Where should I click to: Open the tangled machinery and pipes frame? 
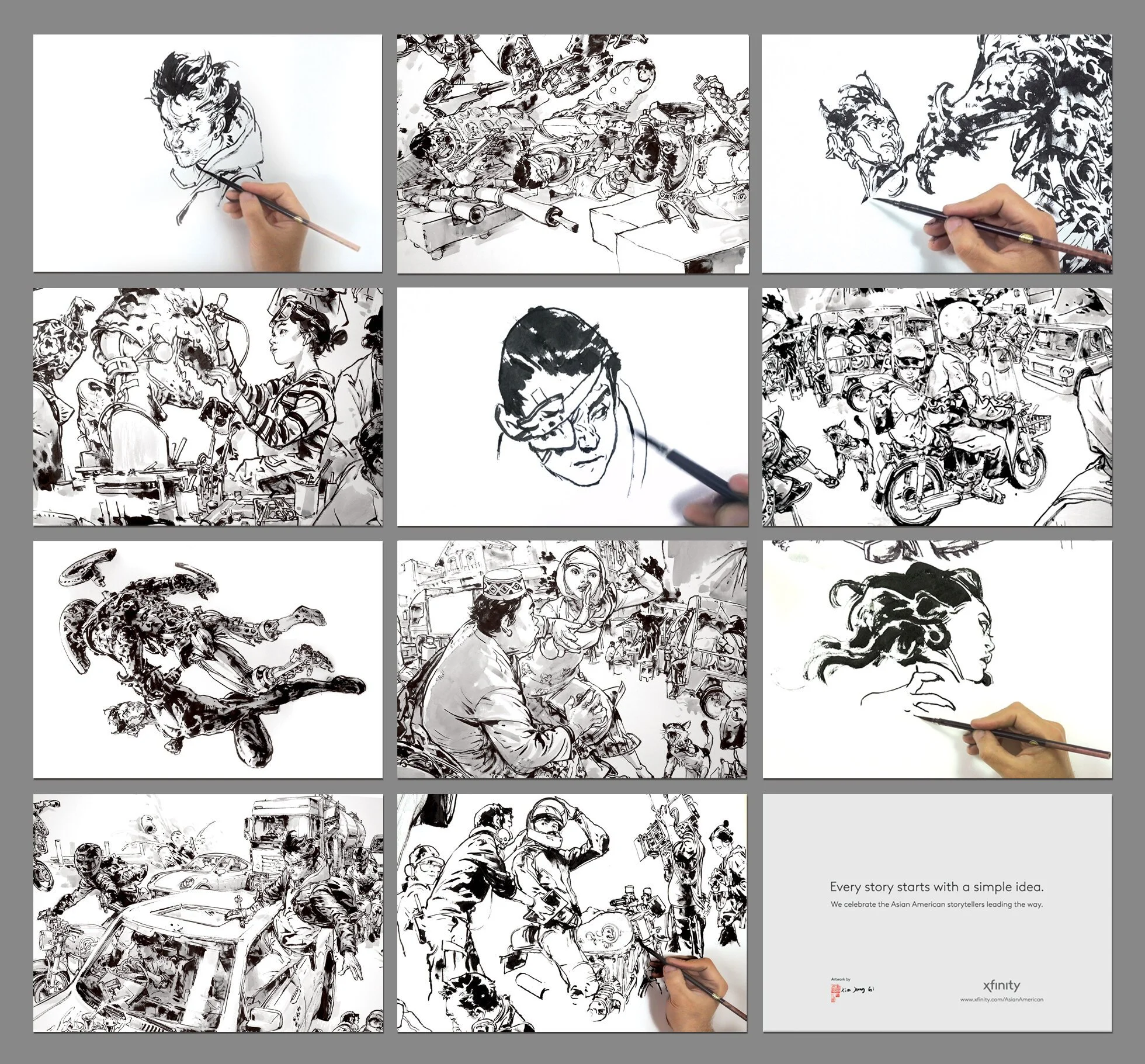(572, 153)
